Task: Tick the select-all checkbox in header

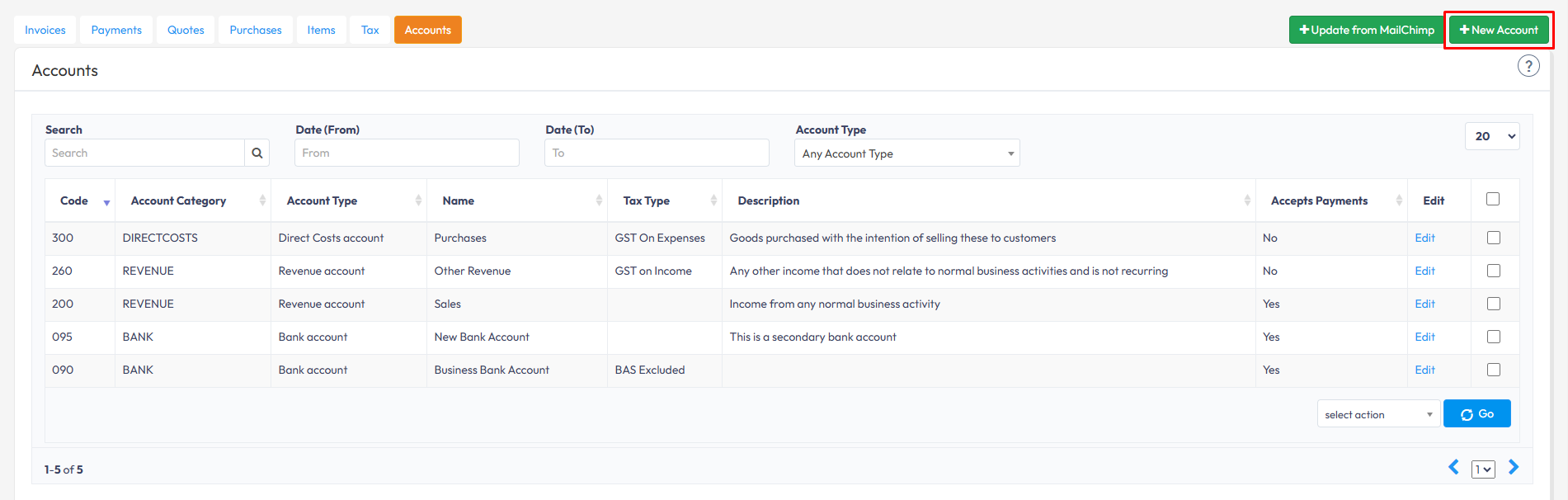Action: click(x=1493, y=199)
